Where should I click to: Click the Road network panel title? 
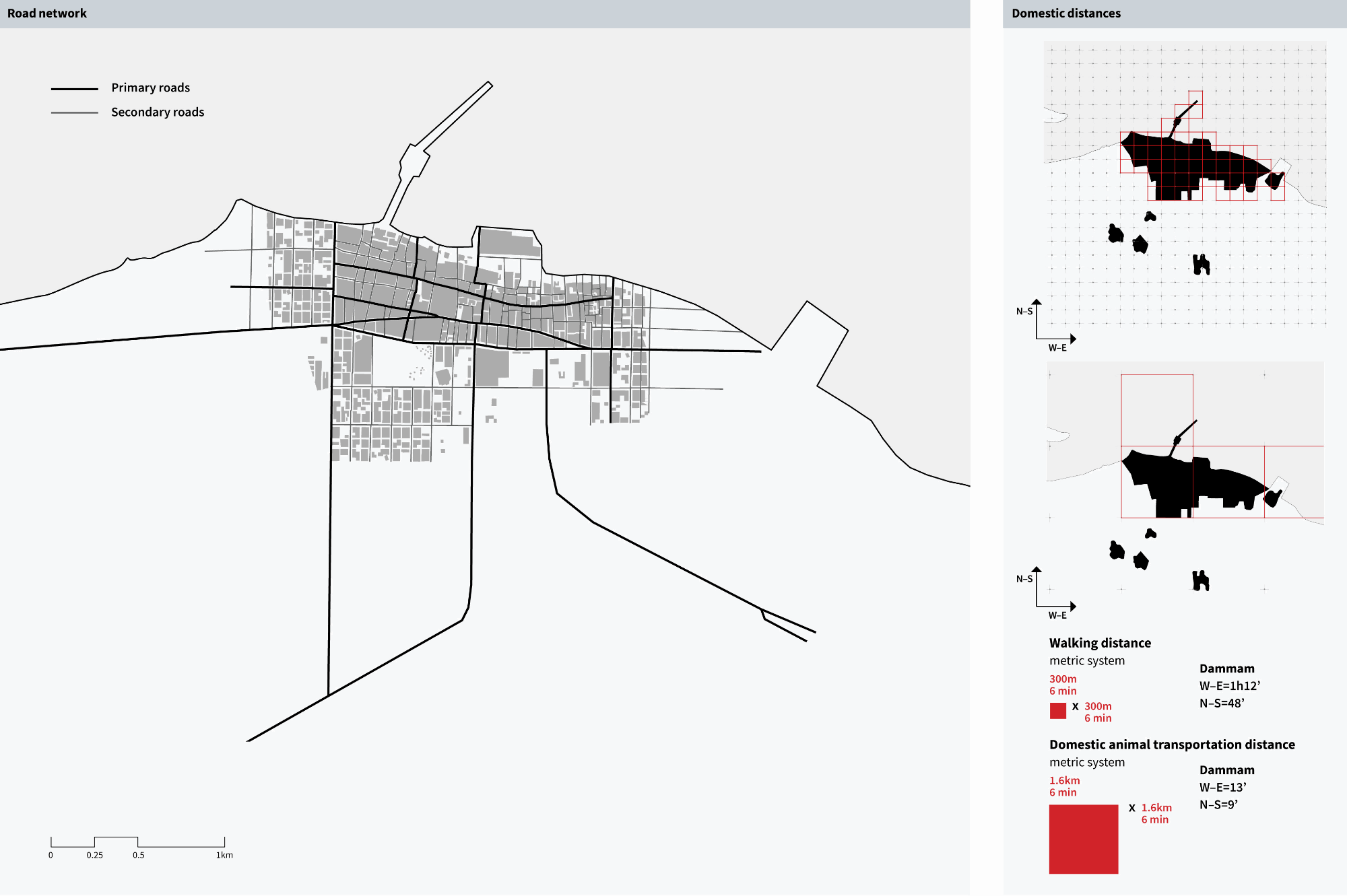tap(47, 13)
